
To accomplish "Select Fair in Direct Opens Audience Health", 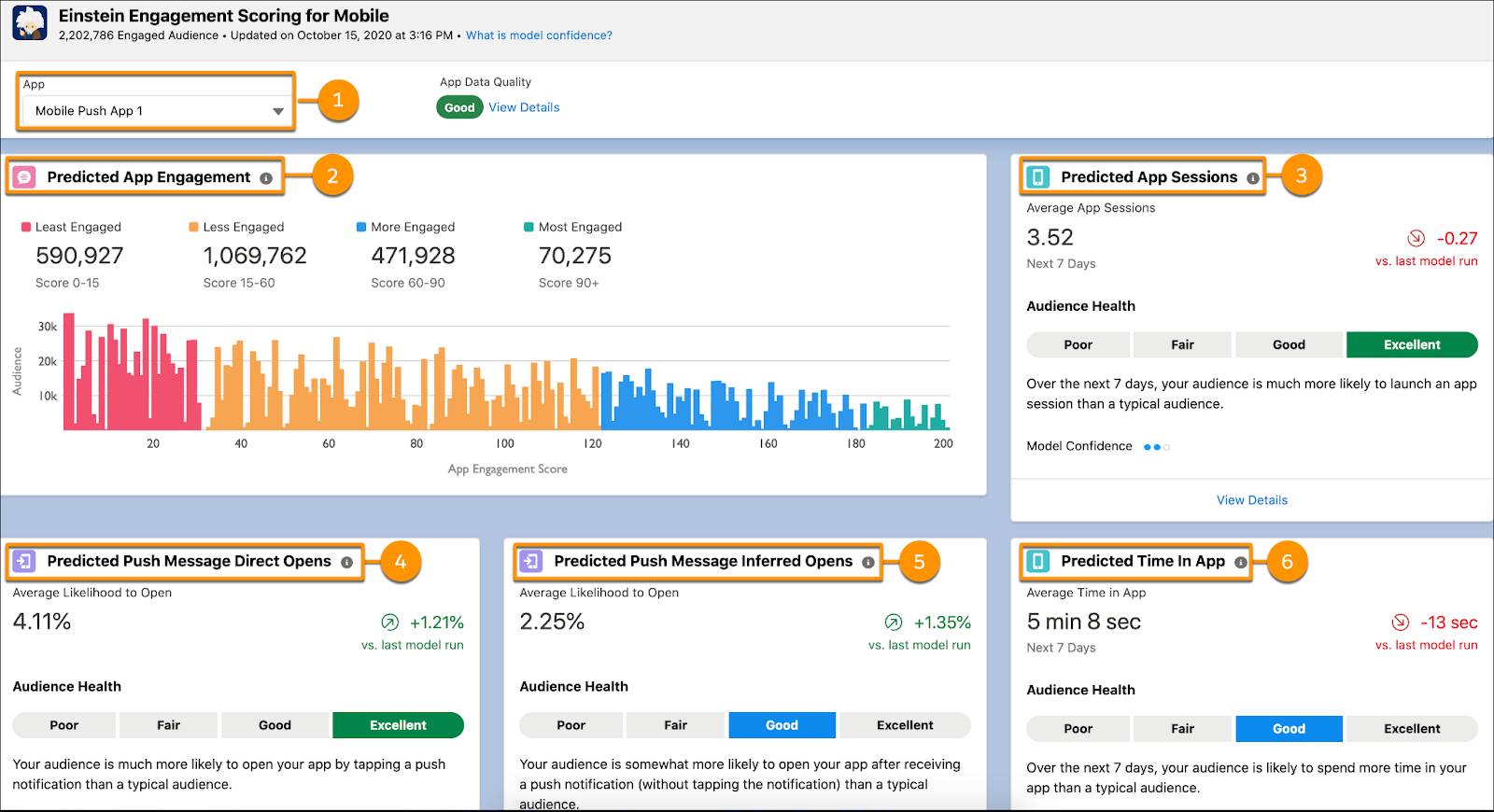I will (168, 725).
